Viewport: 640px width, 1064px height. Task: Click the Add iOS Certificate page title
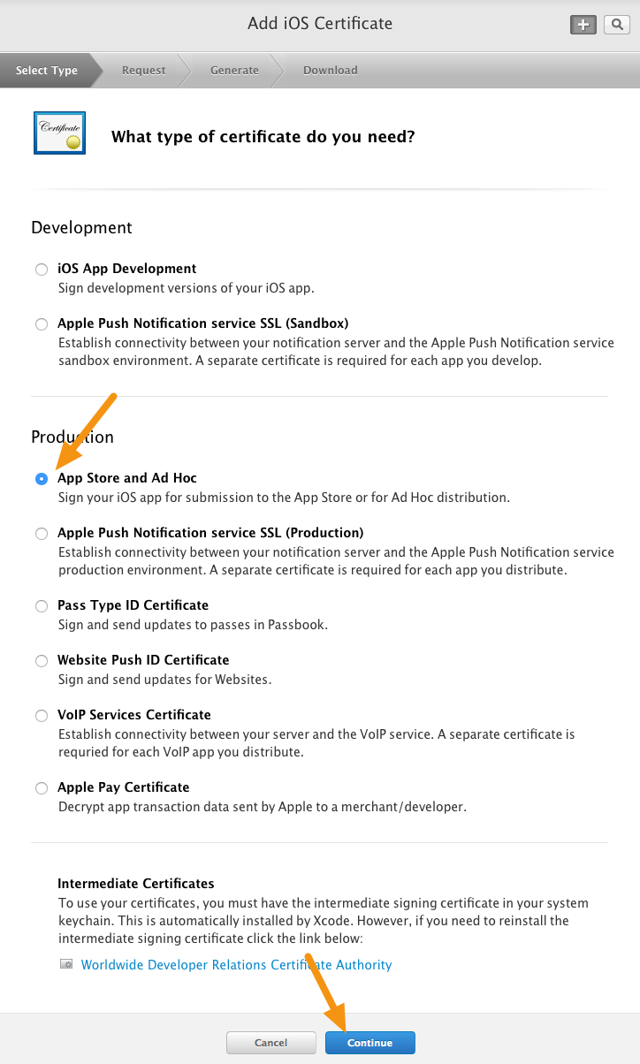coord(320,23)
